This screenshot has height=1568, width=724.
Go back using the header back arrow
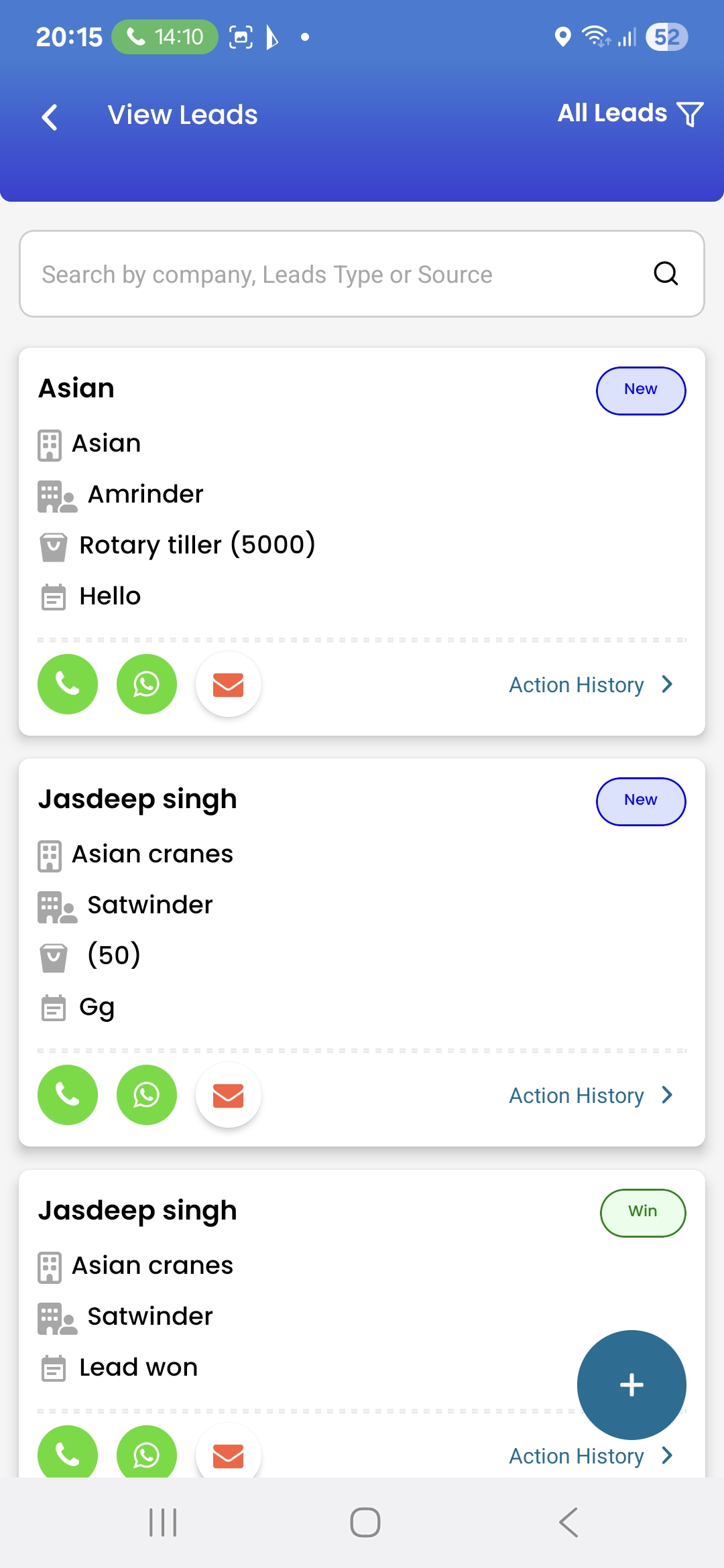(50, 117)
